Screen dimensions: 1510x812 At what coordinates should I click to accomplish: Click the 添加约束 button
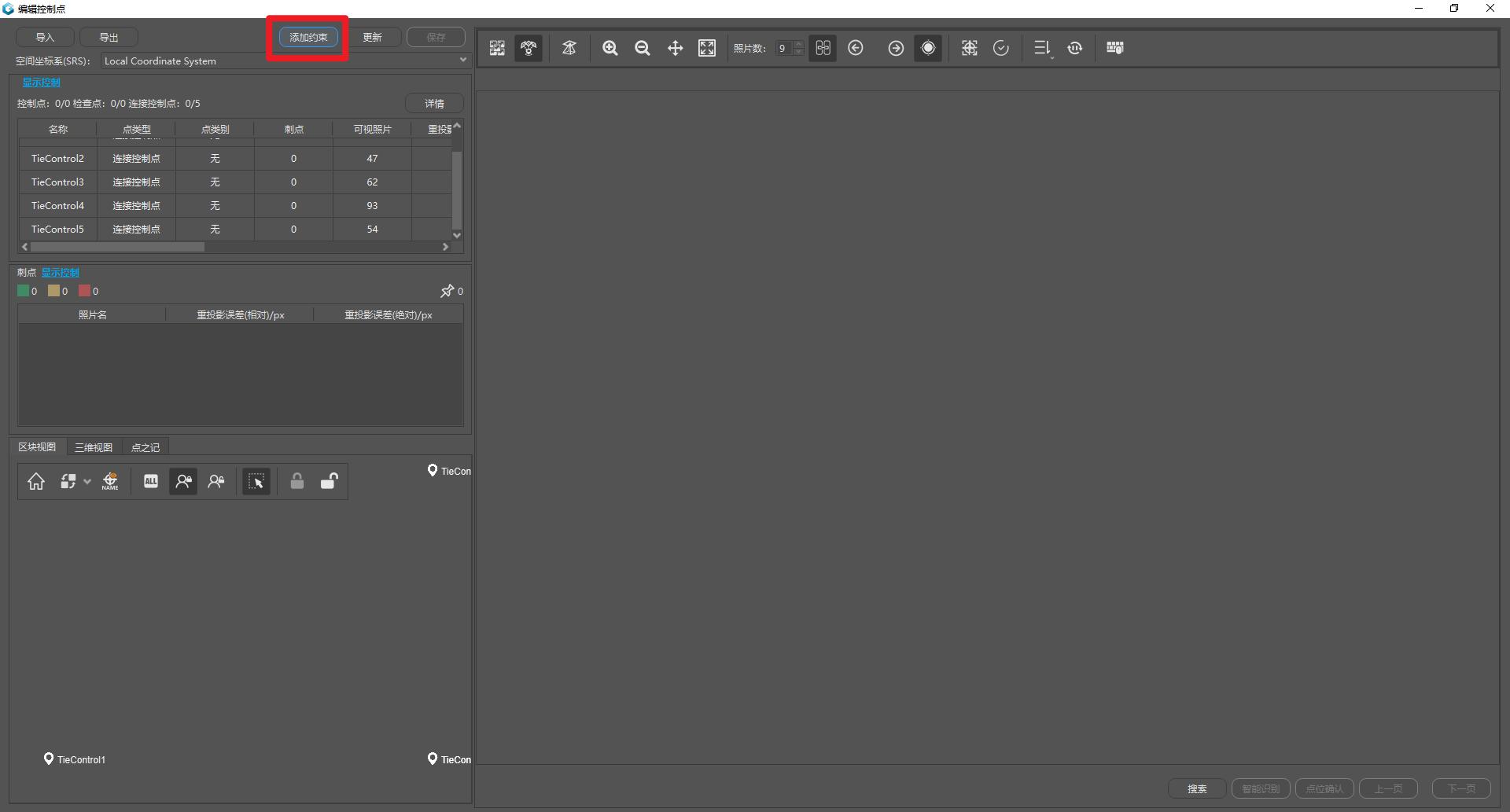(308, 37)
